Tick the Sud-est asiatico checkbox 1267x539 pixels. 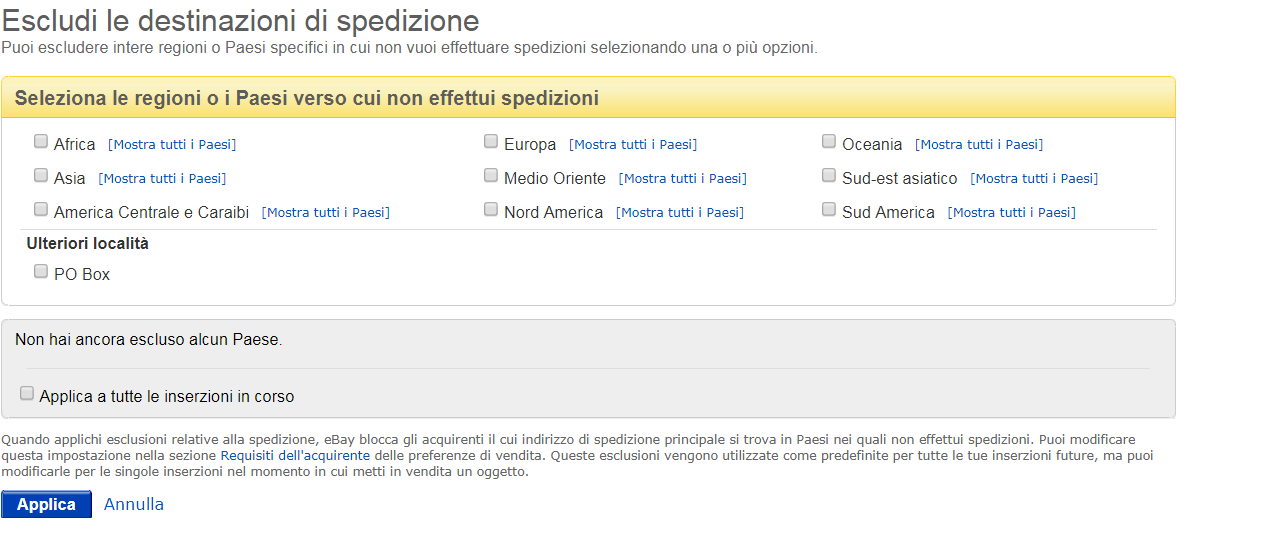pyautogui.click(x=829, y=176)
